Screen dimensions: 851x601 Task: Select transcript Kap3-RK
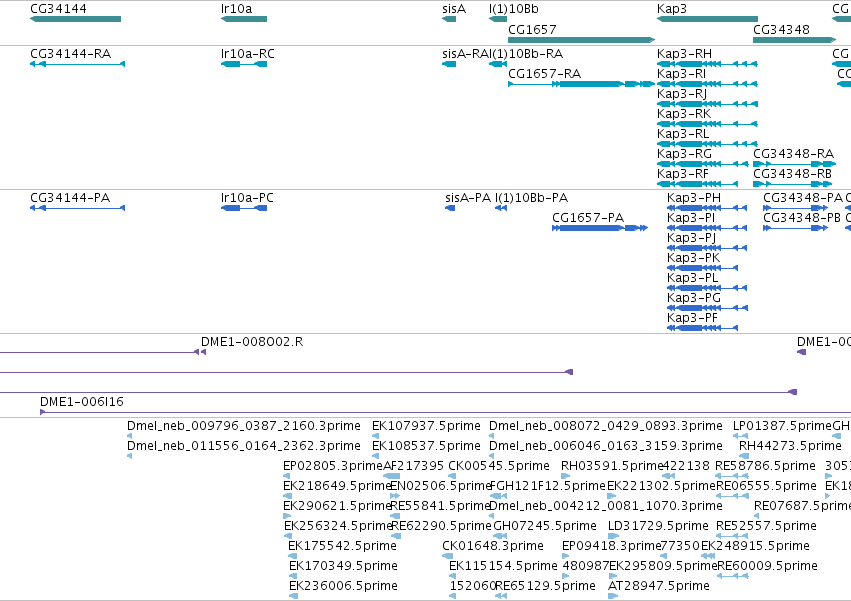click(x=707, y=124)
